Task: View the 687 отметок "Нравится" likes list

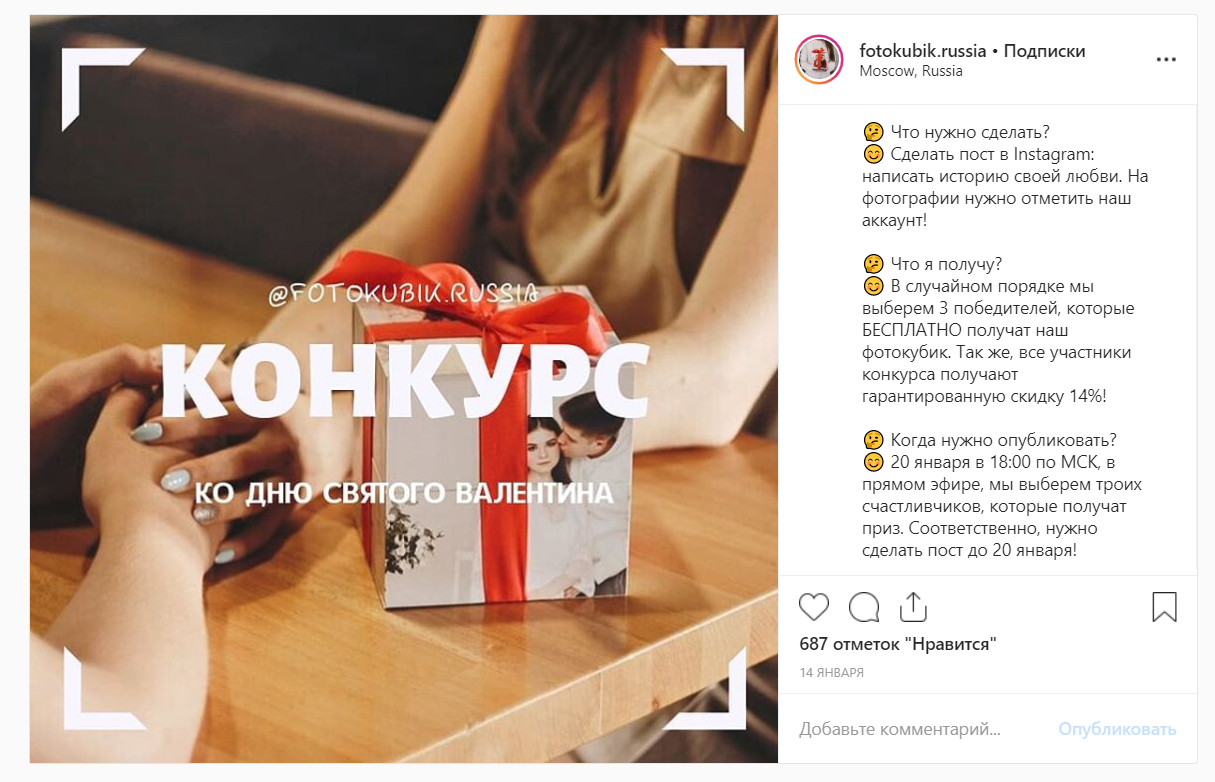Action: click(898, 644)
